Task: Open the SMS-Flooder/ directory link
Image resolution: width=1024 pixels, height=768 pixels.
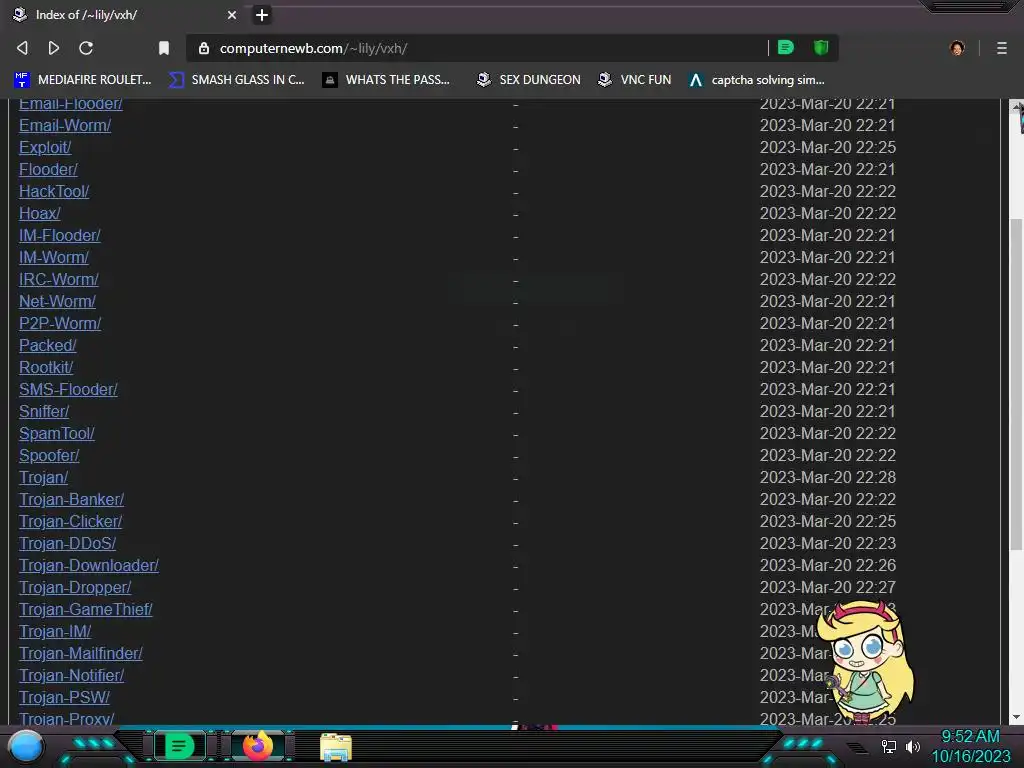Action: 68,390
